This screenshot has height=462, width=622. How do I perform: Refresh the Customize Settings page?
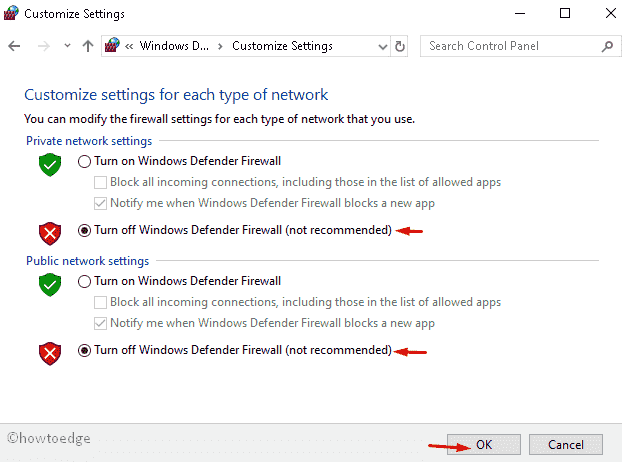point(400,46)
